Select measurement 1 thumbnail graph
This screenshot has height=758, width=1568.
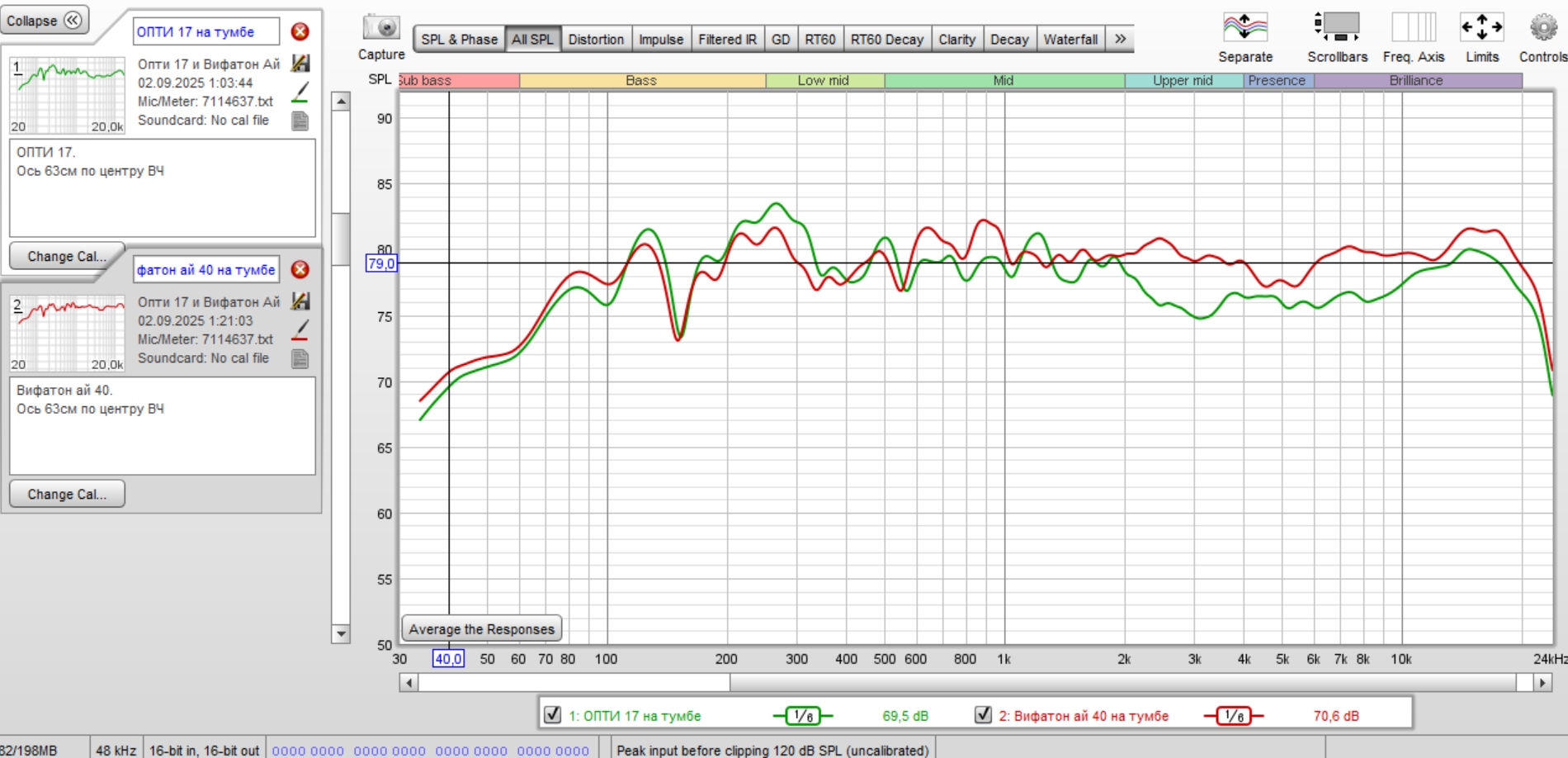click(x=67, y=95)
